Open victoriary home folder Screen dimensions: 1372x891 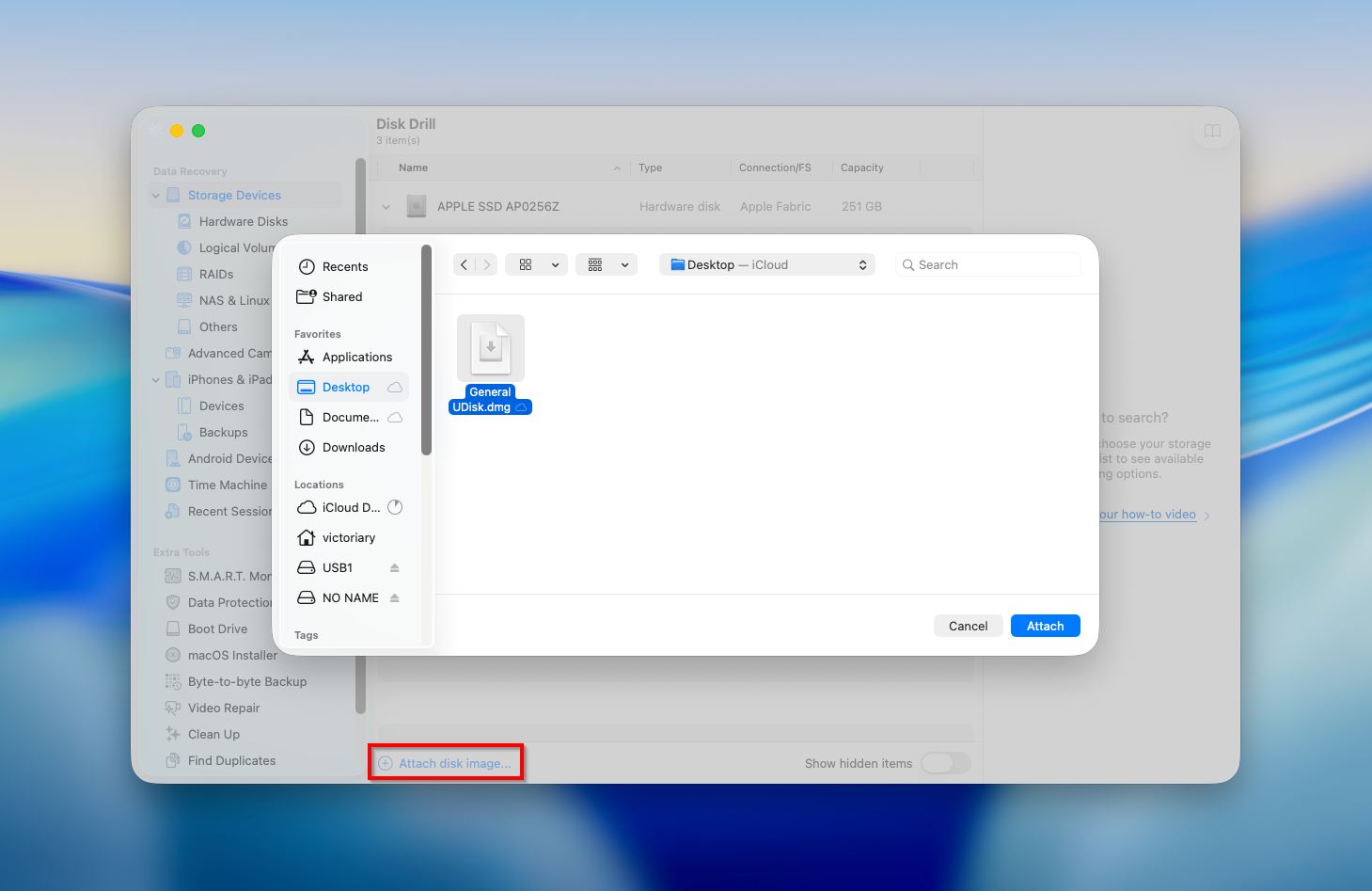[x=350, y=537]
